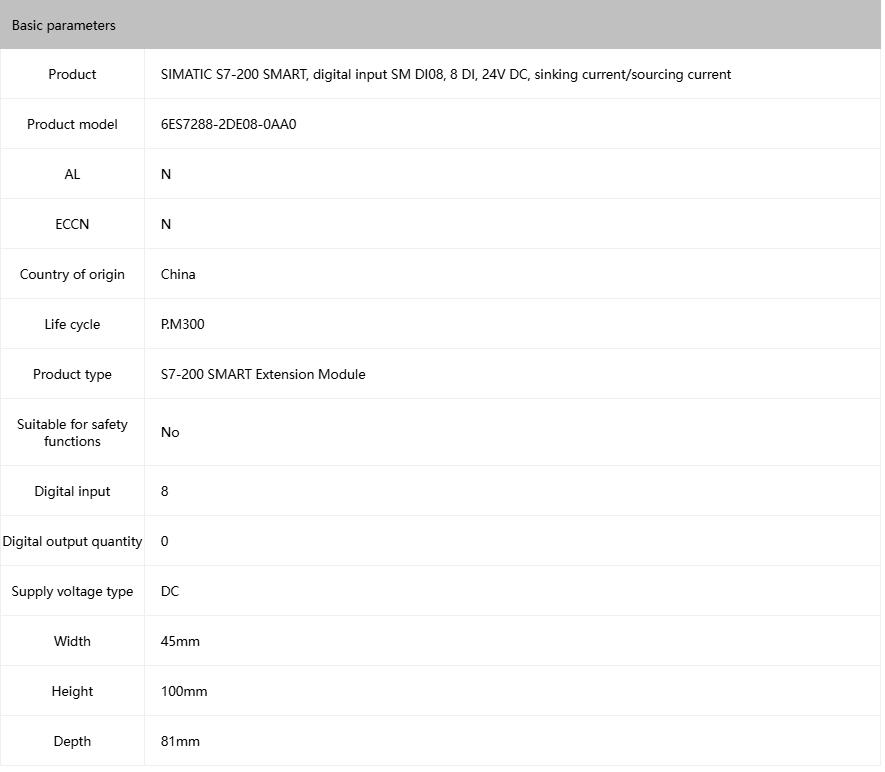
Task: Click the Life cycle value P.M300
Action: click(x=182, y=324)
